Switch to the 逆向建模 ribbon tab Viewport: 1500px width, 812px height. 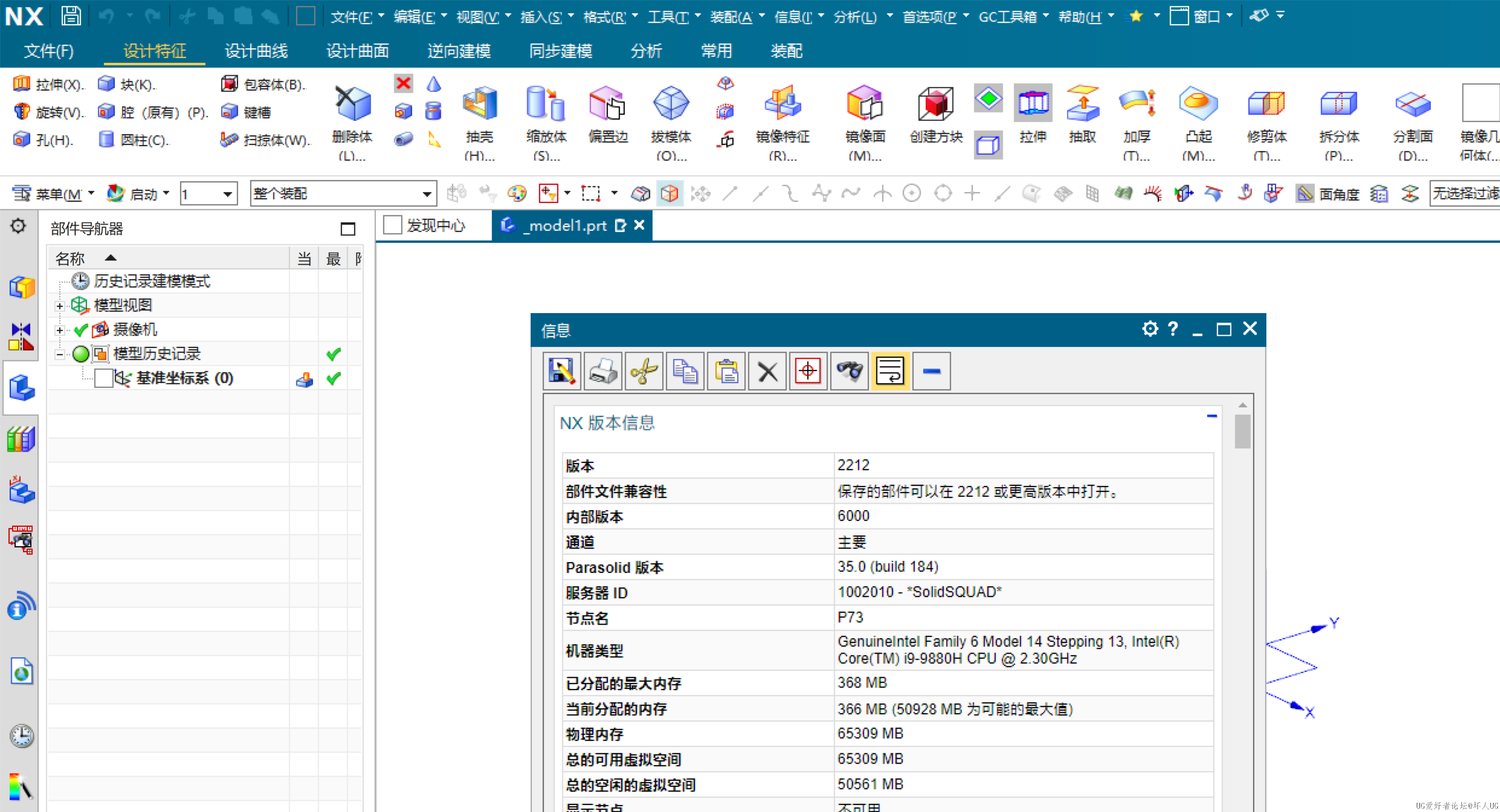click(x=459, y=51)
